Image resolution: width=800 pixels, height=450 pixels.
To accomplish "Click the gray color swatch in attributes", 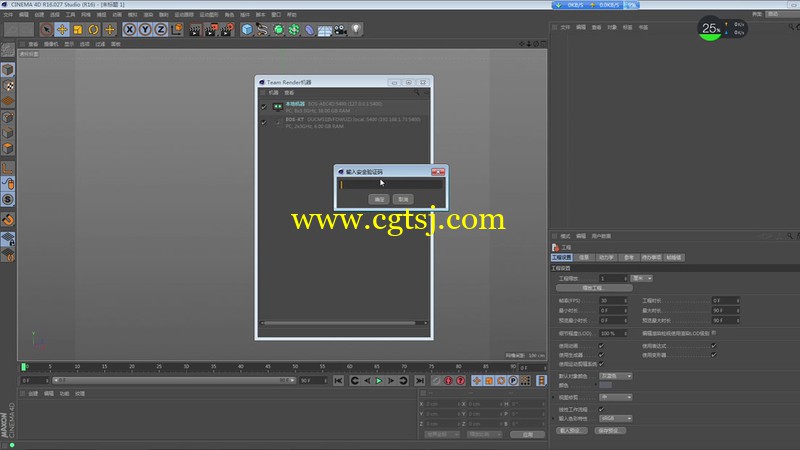I will (x=606, y=385).
